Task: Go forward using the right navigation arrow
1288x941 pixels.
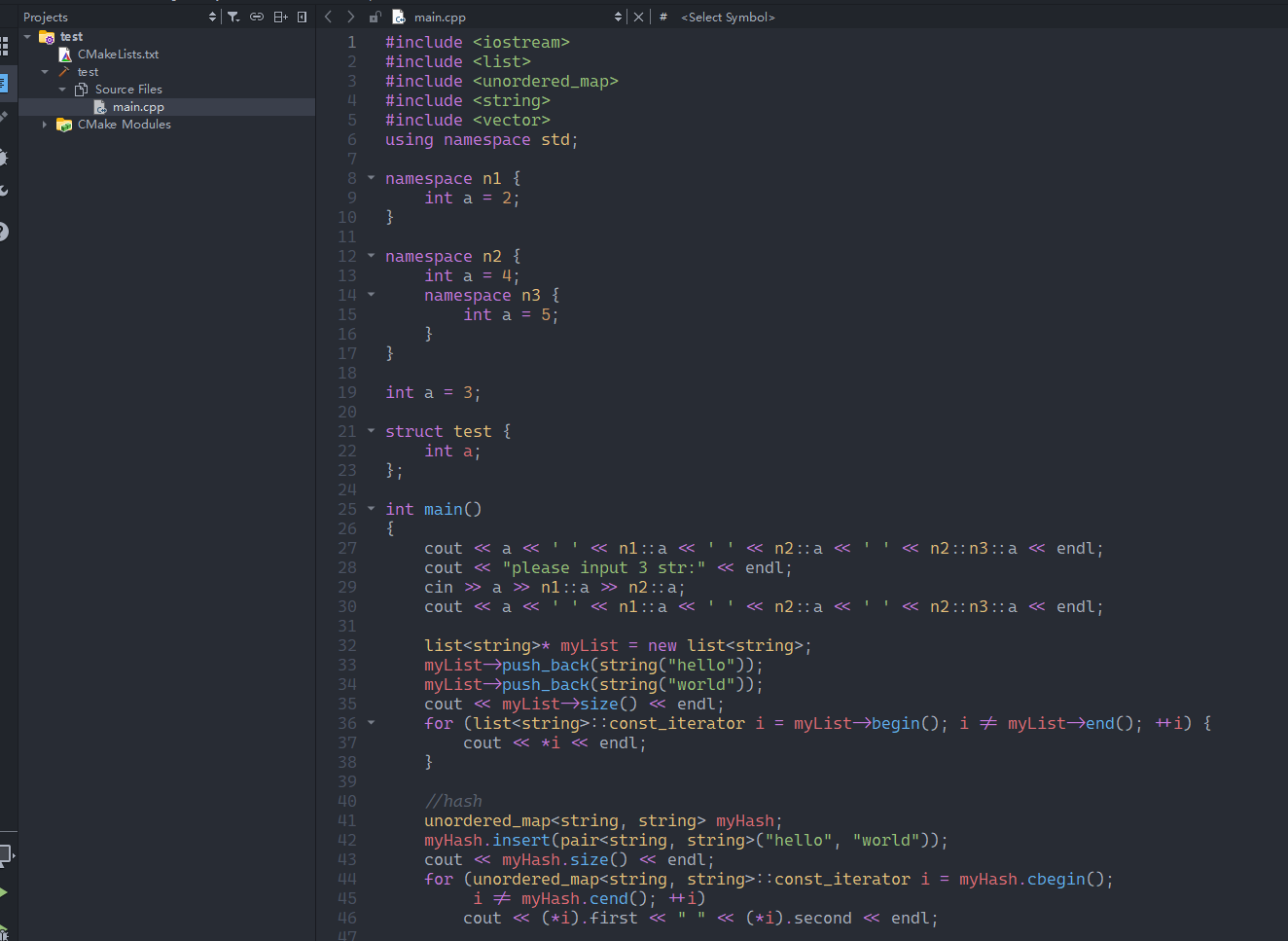Action: (x=349, y=17)
